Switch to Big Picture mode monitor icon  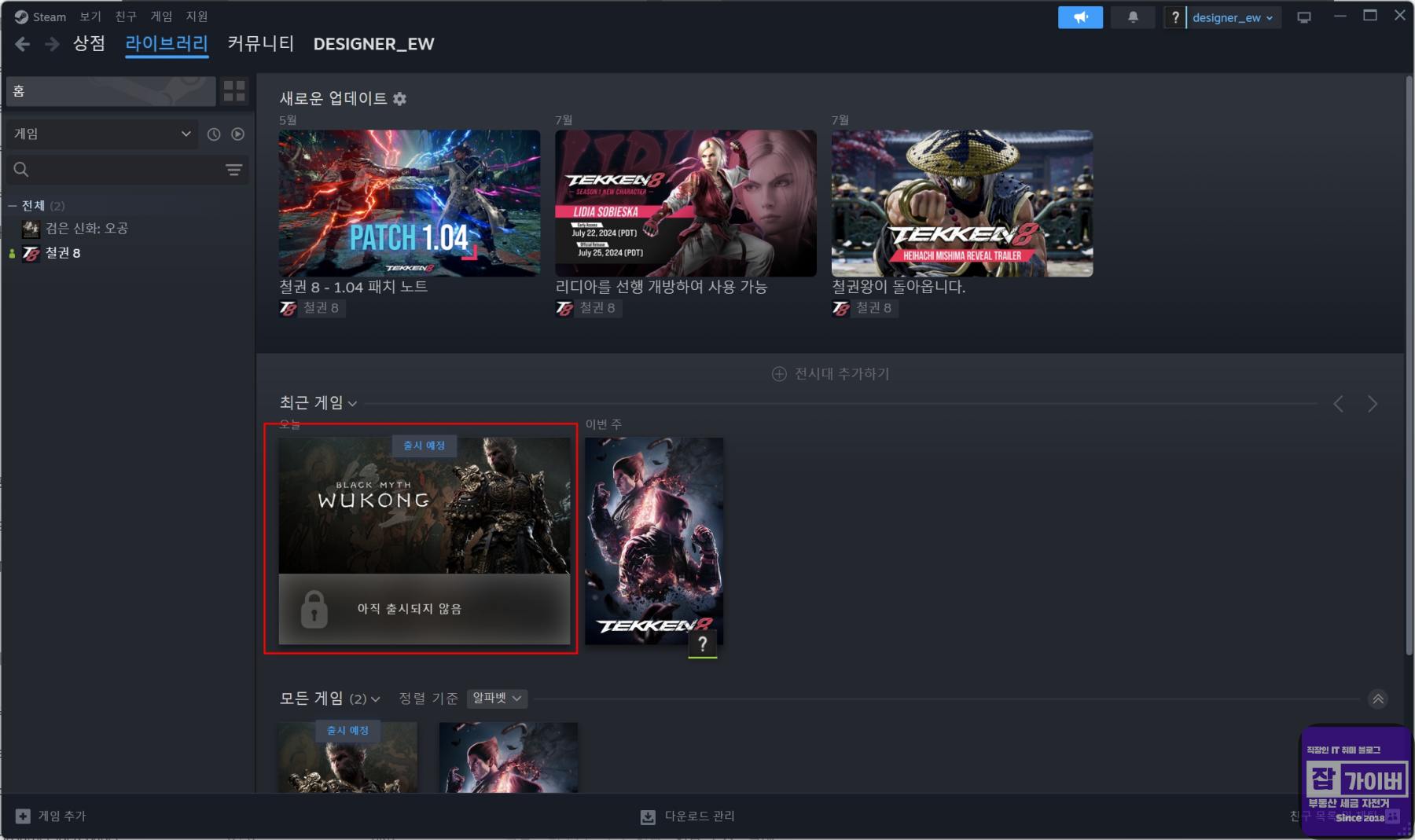point(1304,17)
